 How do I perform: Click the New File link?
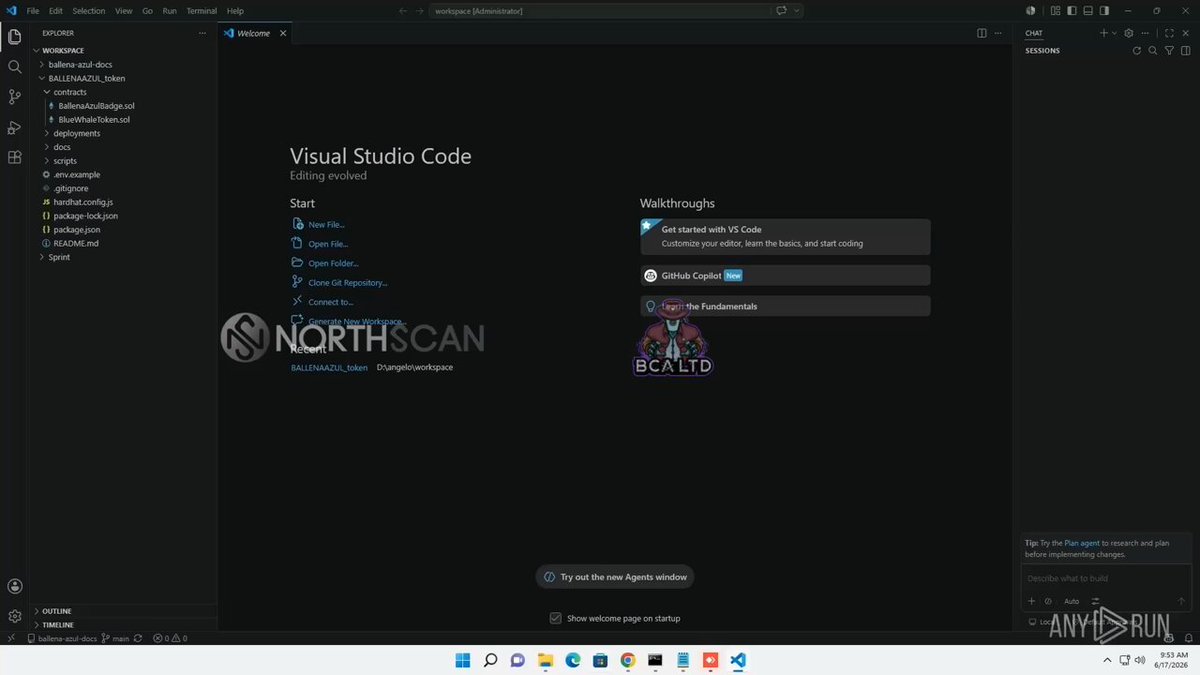coord(327,225)
